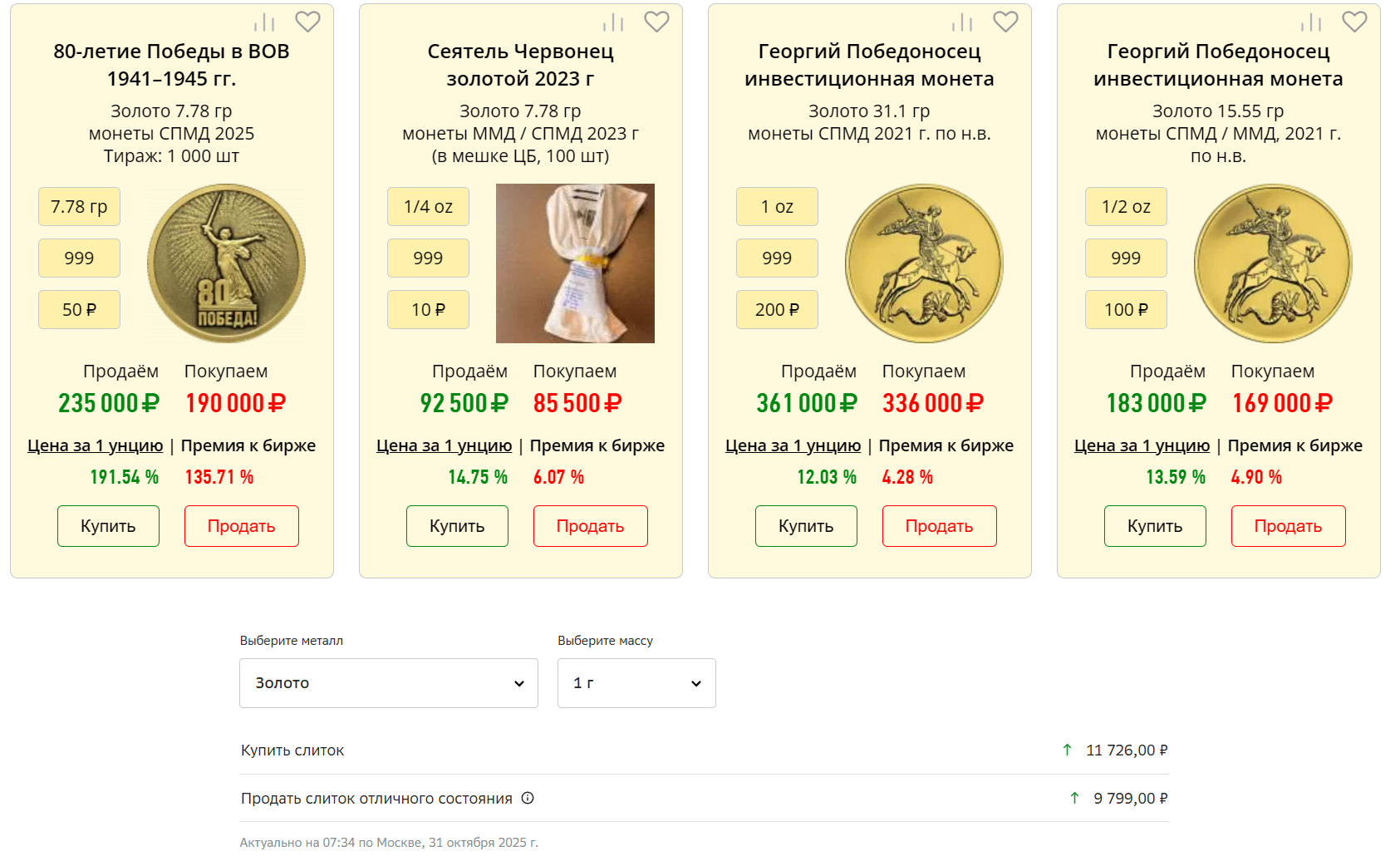1400x861 pixels.
Task: Click Купить on 1 oz Георгий Победоносец card
Action: 805,526
